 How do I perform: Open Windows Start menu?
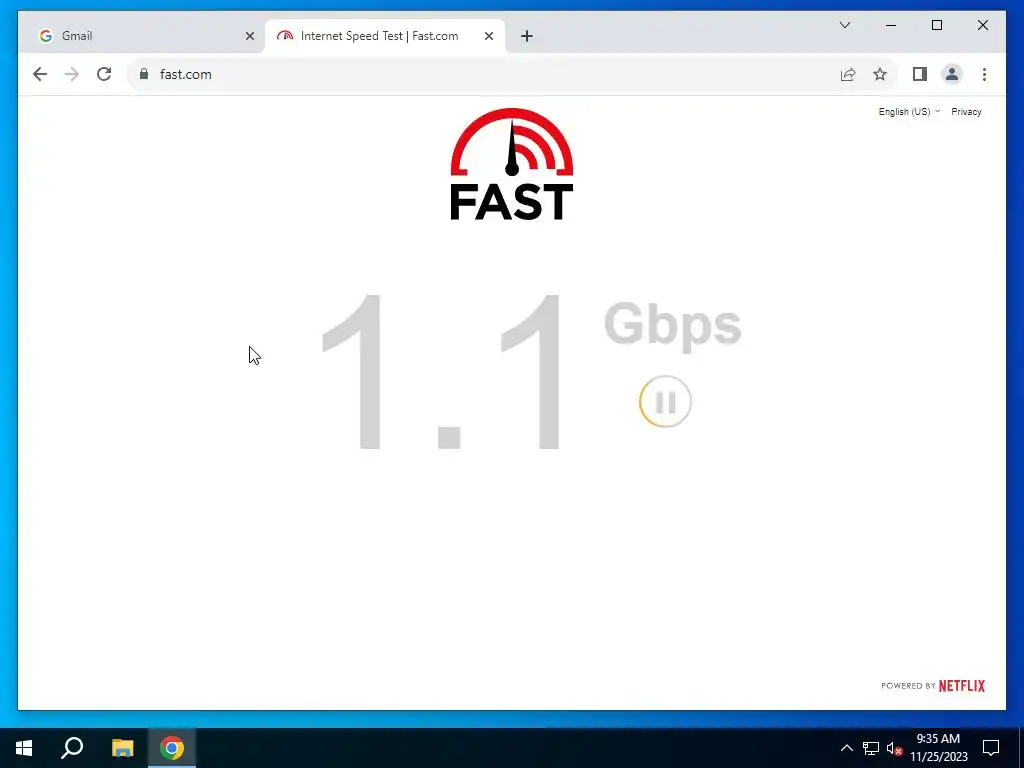[x=24, y=748]
